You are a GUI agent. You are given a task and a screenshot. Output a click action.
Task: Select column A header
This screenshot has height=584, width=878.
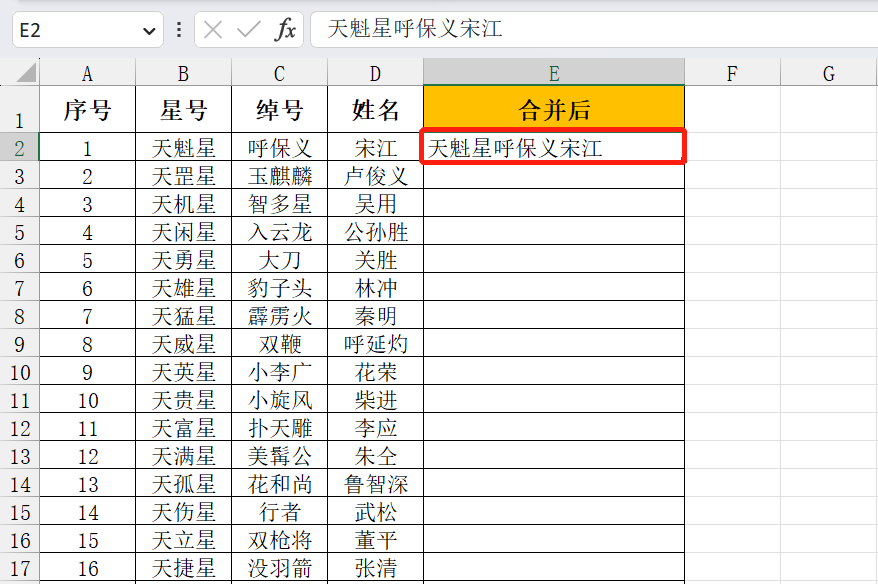point(87,73)
